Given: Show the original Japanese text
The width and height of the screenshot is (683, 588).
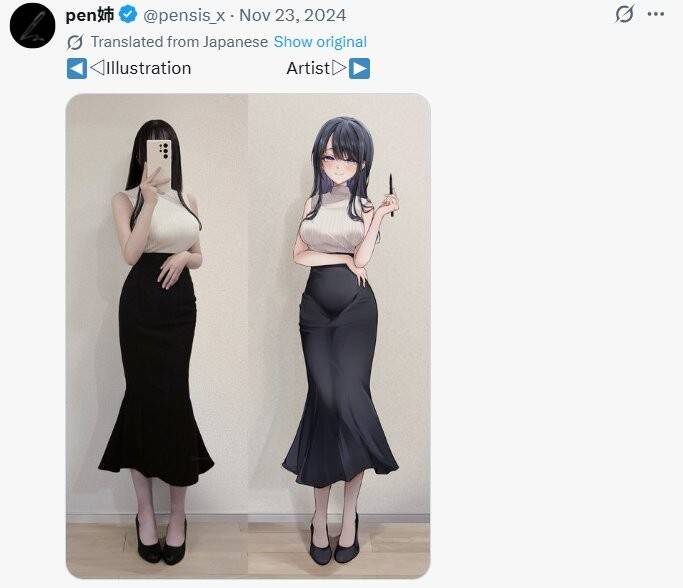Looking at the screenshot, I should 320,42.
